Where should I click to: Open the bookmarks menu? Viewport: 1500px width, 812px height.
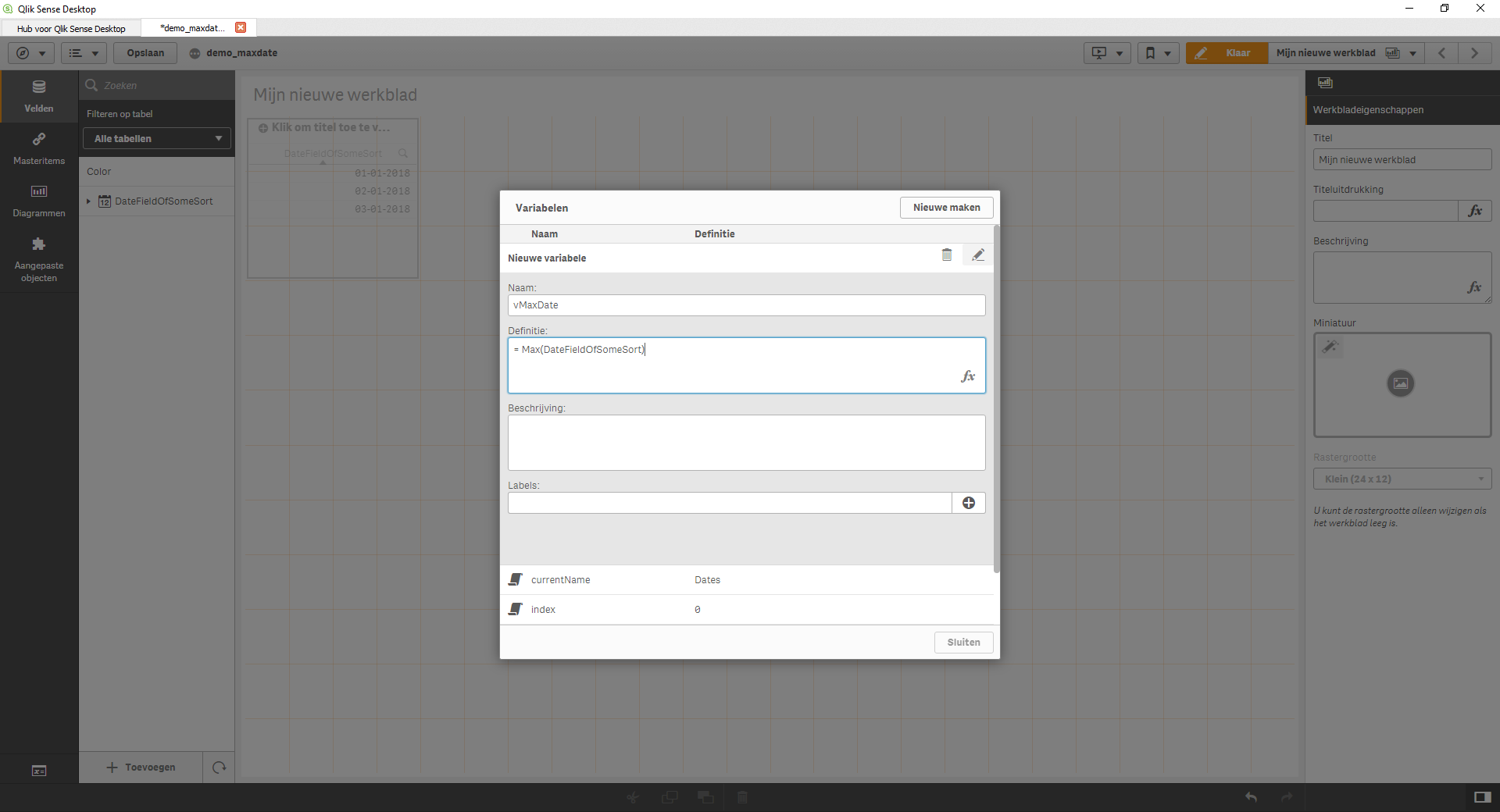pos(1158,53)
